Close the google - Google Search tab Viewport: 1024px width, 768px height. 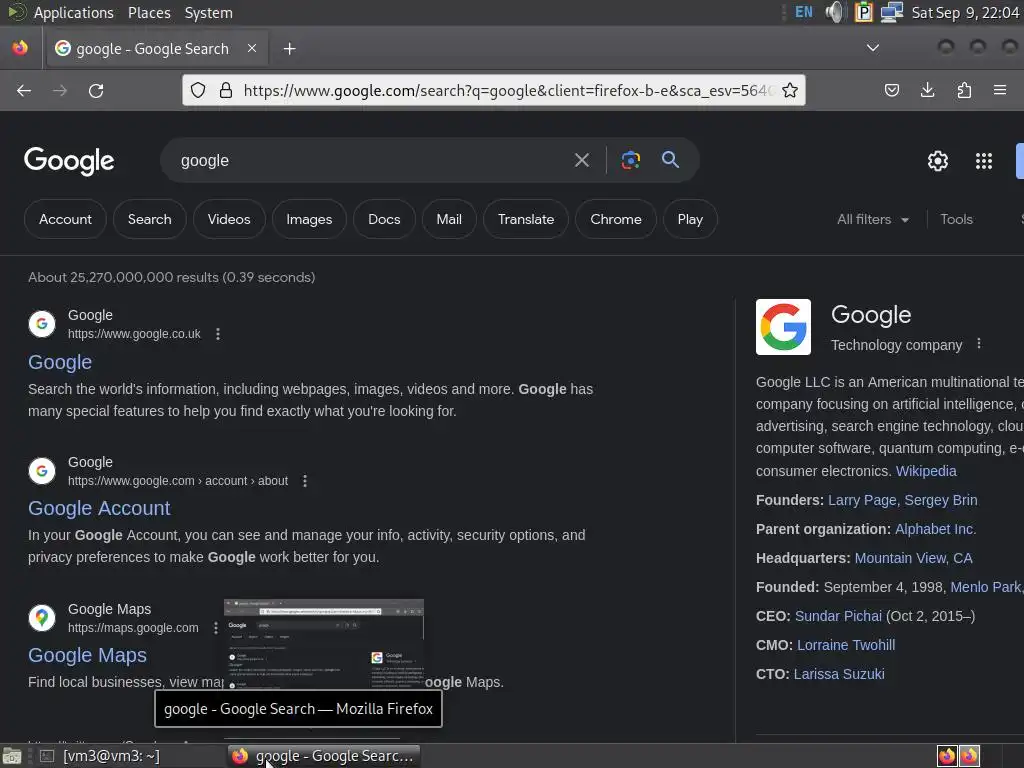252,48
